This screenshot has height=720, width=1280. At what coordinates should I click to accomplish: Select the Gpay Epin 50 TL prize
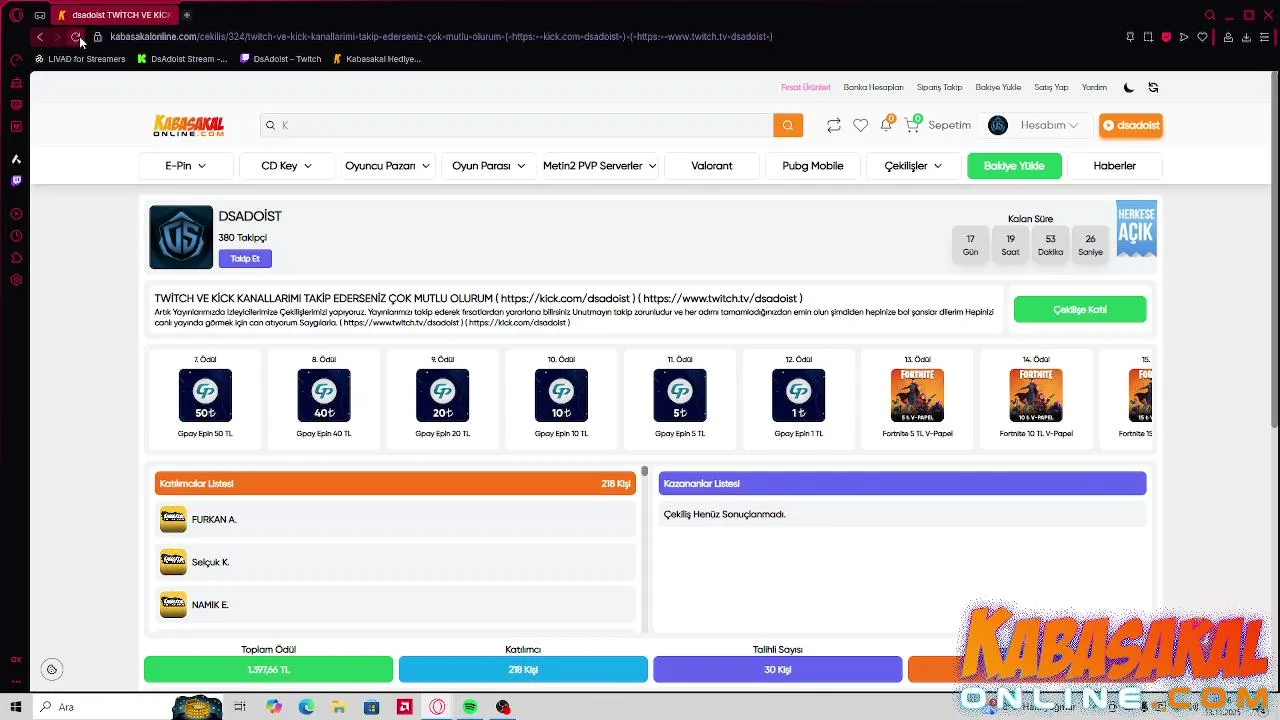tap(205, 397)
